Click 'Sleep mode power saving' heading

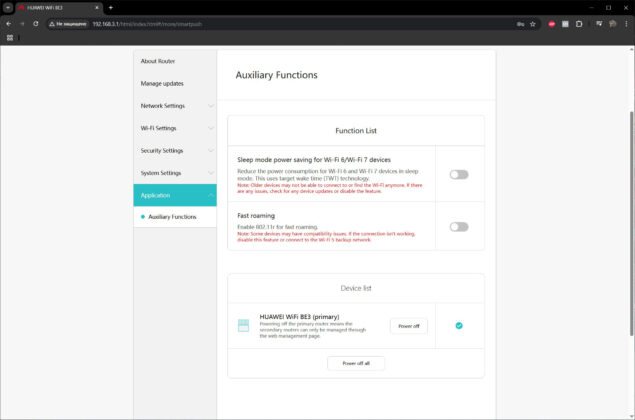tap(314, 160)
